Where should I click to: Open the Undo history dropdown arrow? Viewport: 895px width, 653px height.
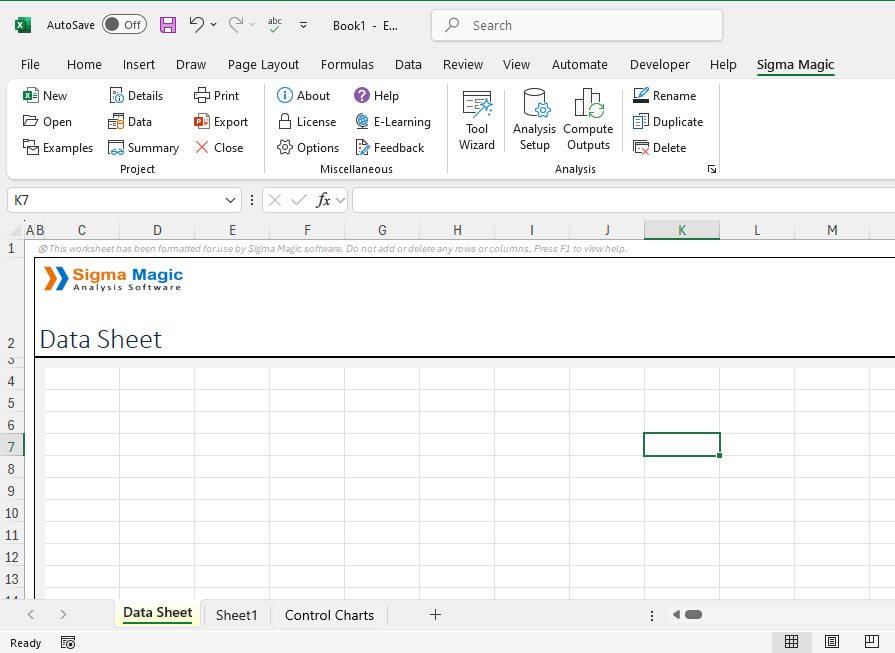click(x=214, y=25)
